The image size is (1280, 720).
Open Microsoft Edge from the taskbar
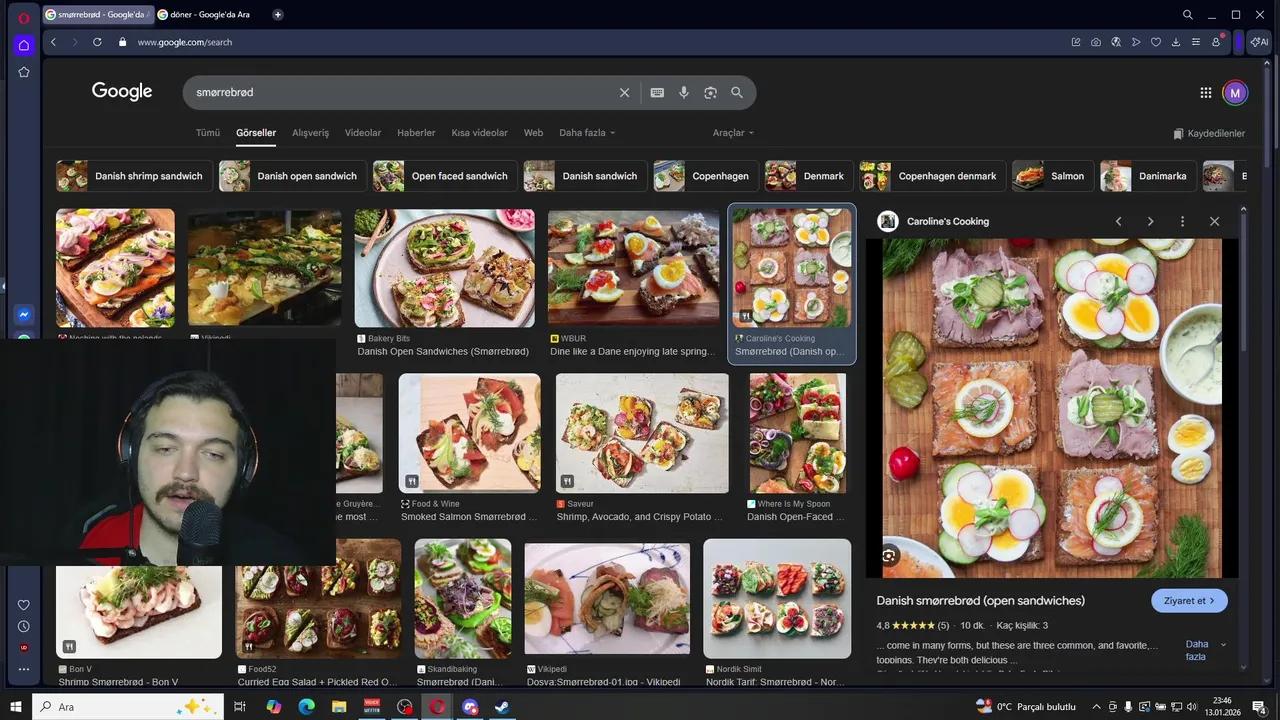click(x=307, y=707)
